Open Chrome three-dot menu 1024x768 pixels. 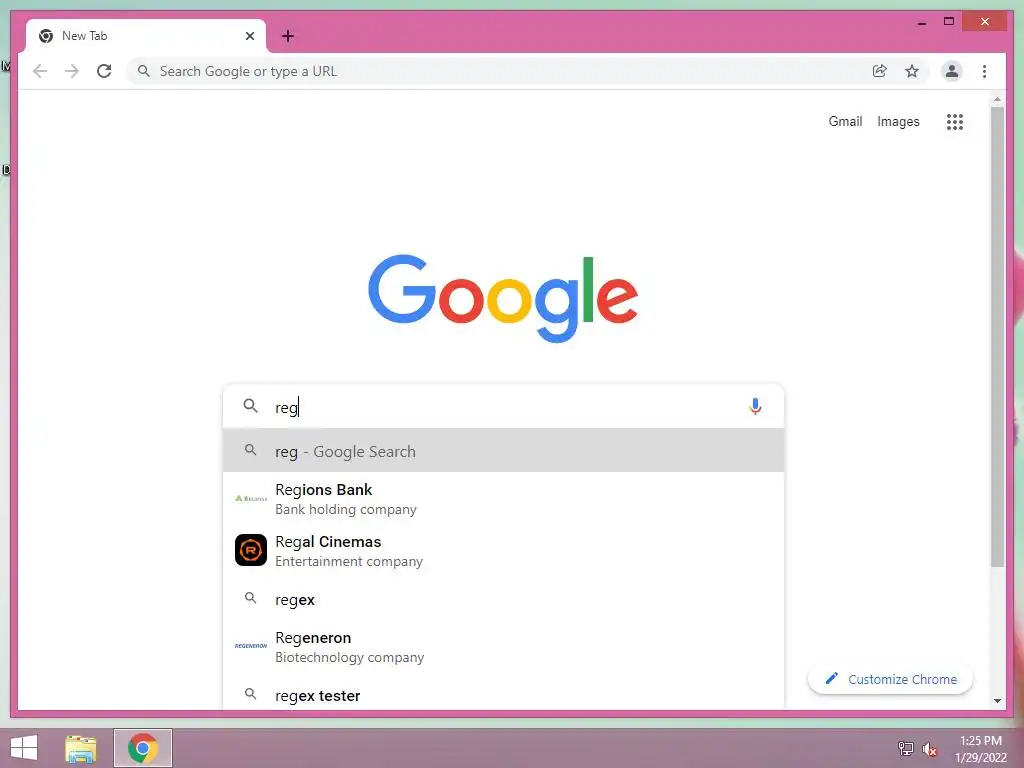pyautogui.click(x=984, y=71)
